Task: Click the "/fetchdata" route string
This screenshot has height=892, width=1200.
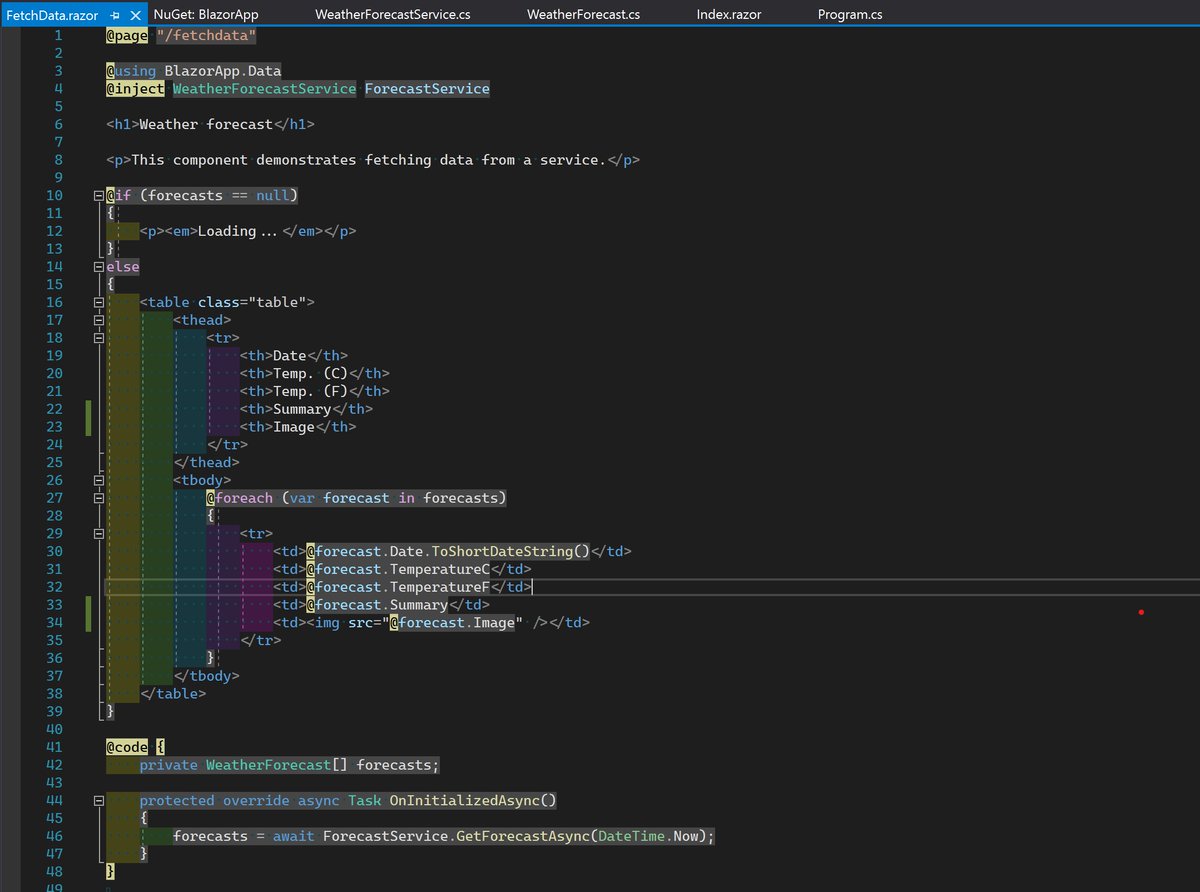Action: 207,35
